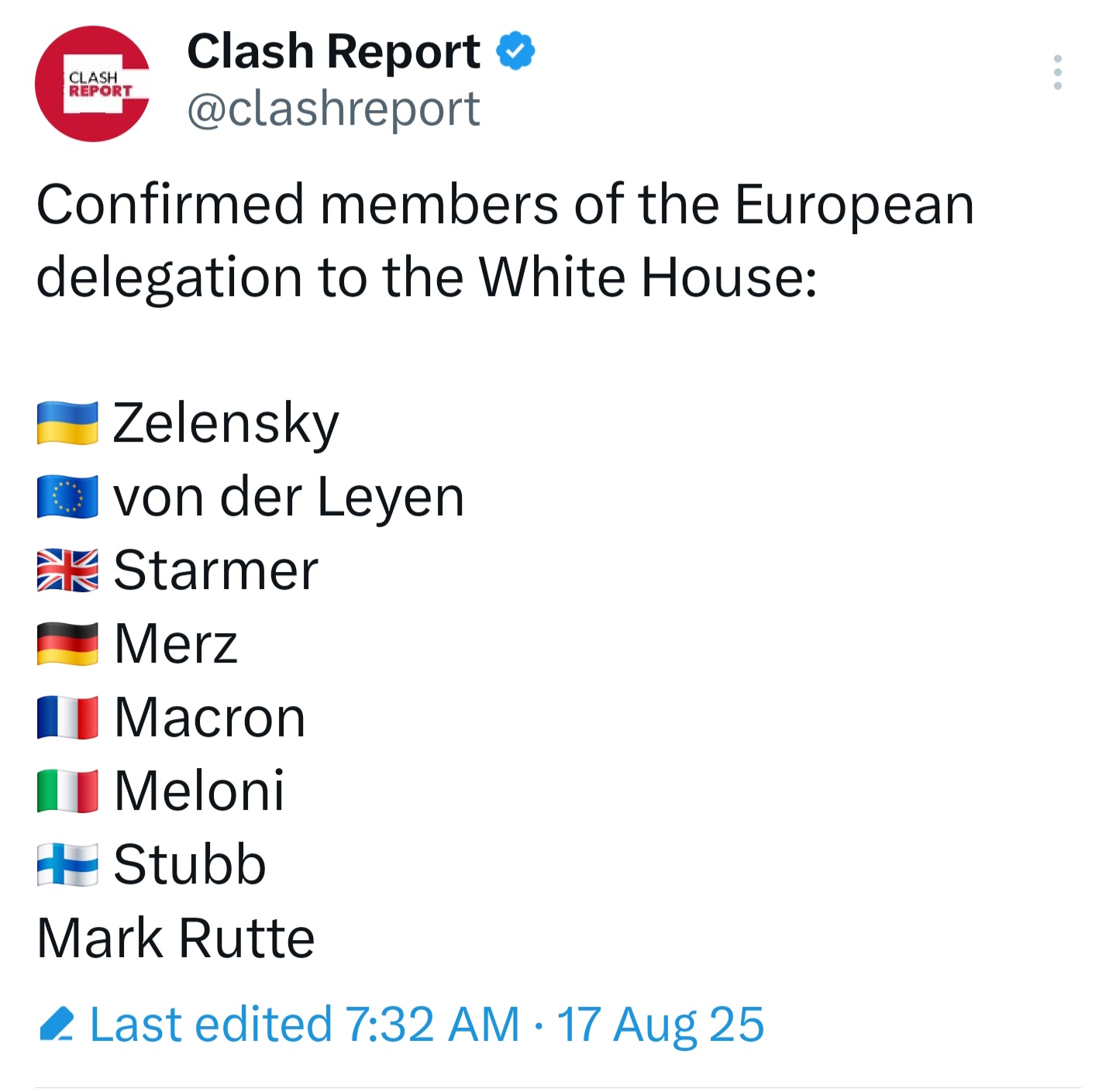The image size is (1116, 1092).
Task: Tap the Ukraine flag emoji
Action: pyautogui.click(x=67, y=423)
